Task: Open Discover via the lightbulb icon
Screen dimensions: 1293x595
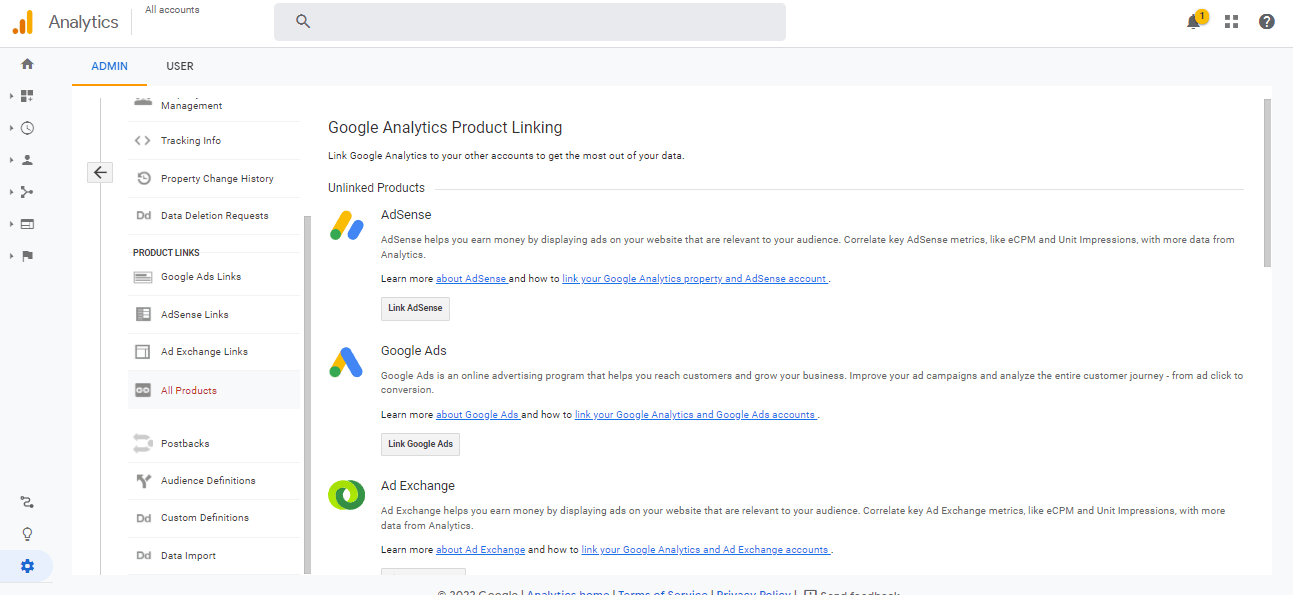Action: coord(27,533)
